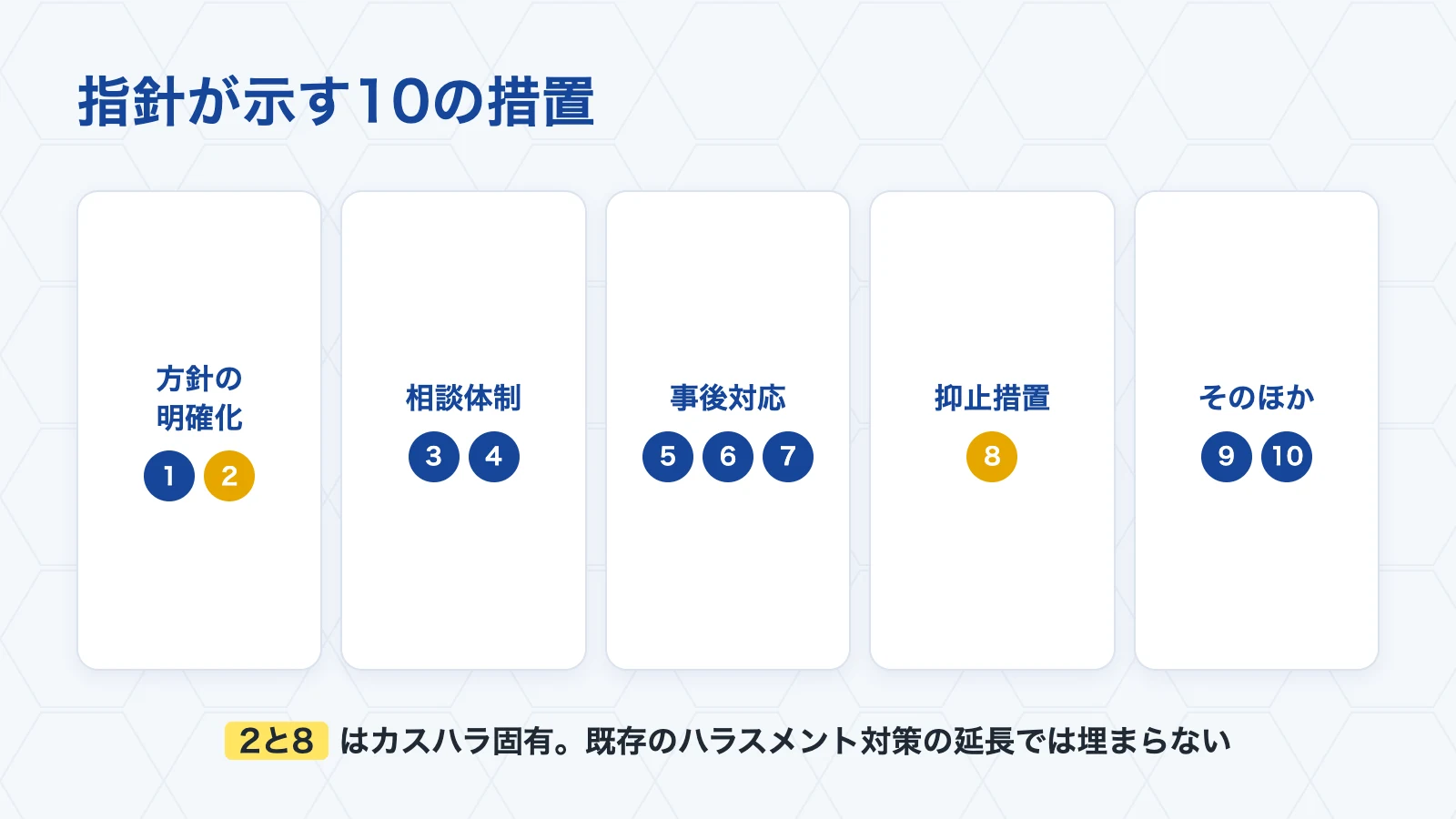
Task: Click the 方針の明確化 card label
Action: tap(199, 398)
